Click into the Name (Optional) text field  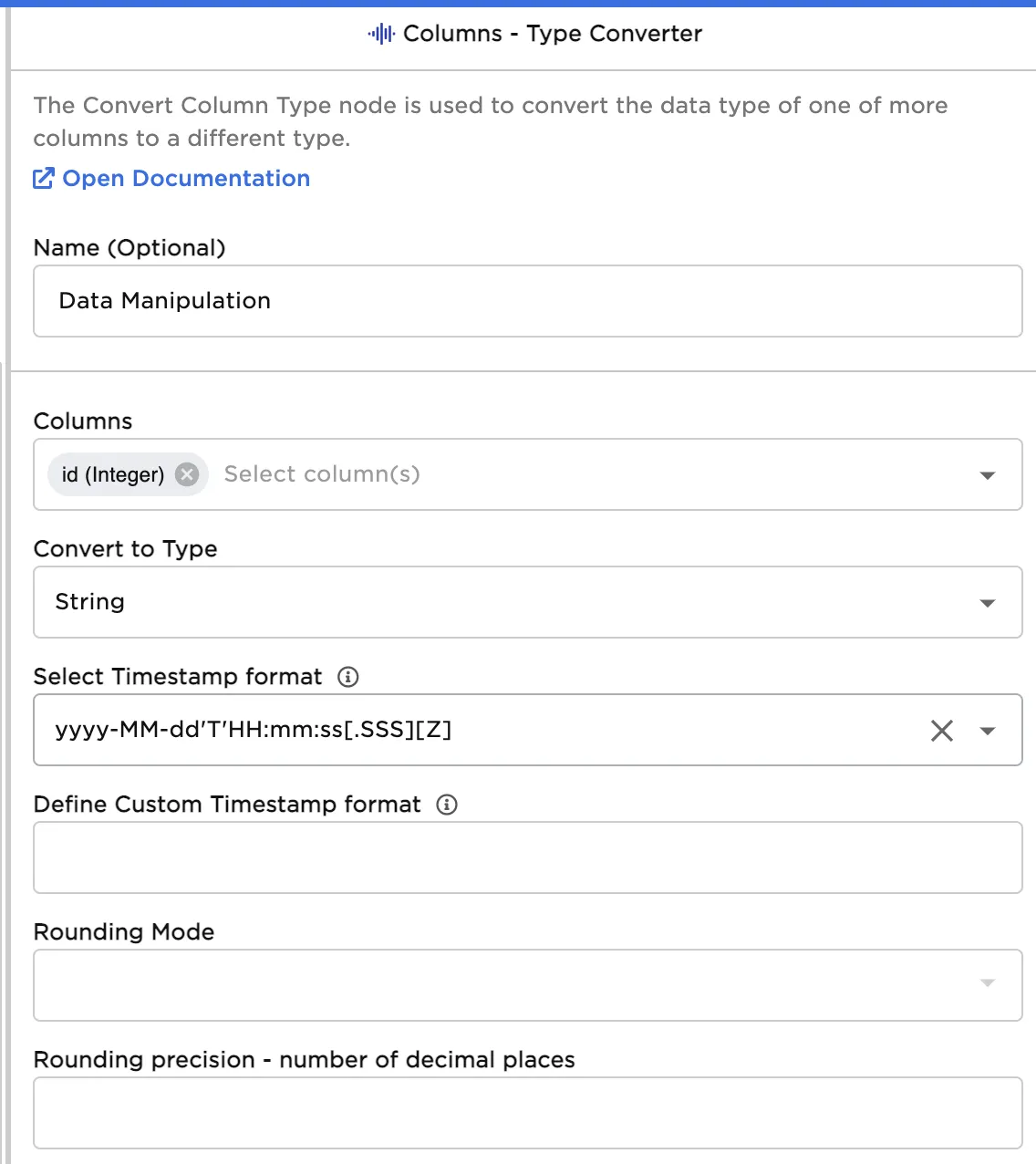click(x=527, y=301)
